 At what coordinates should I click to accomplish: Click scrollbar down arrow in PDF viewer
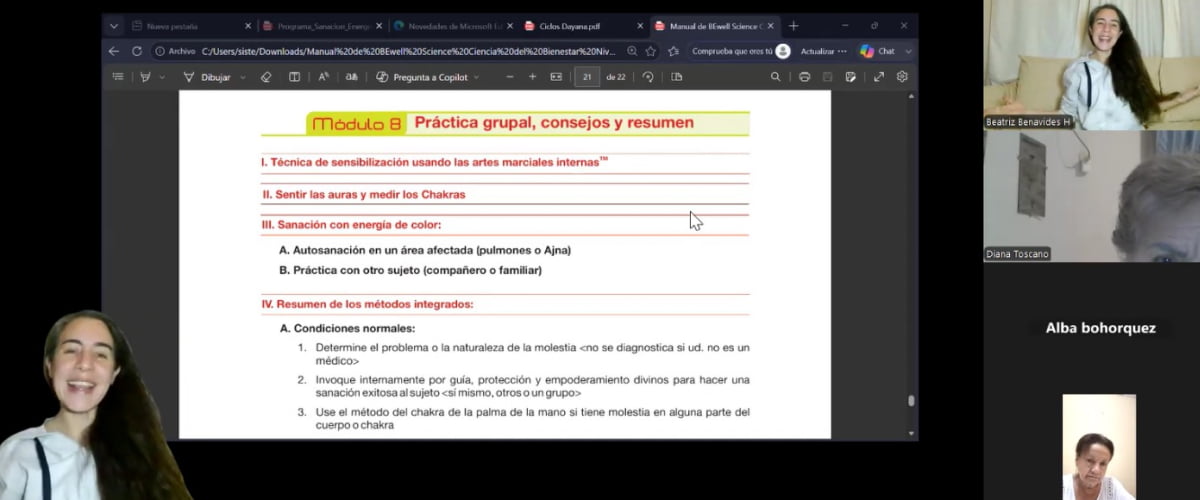pyautogui.click(x=910, y=433)
